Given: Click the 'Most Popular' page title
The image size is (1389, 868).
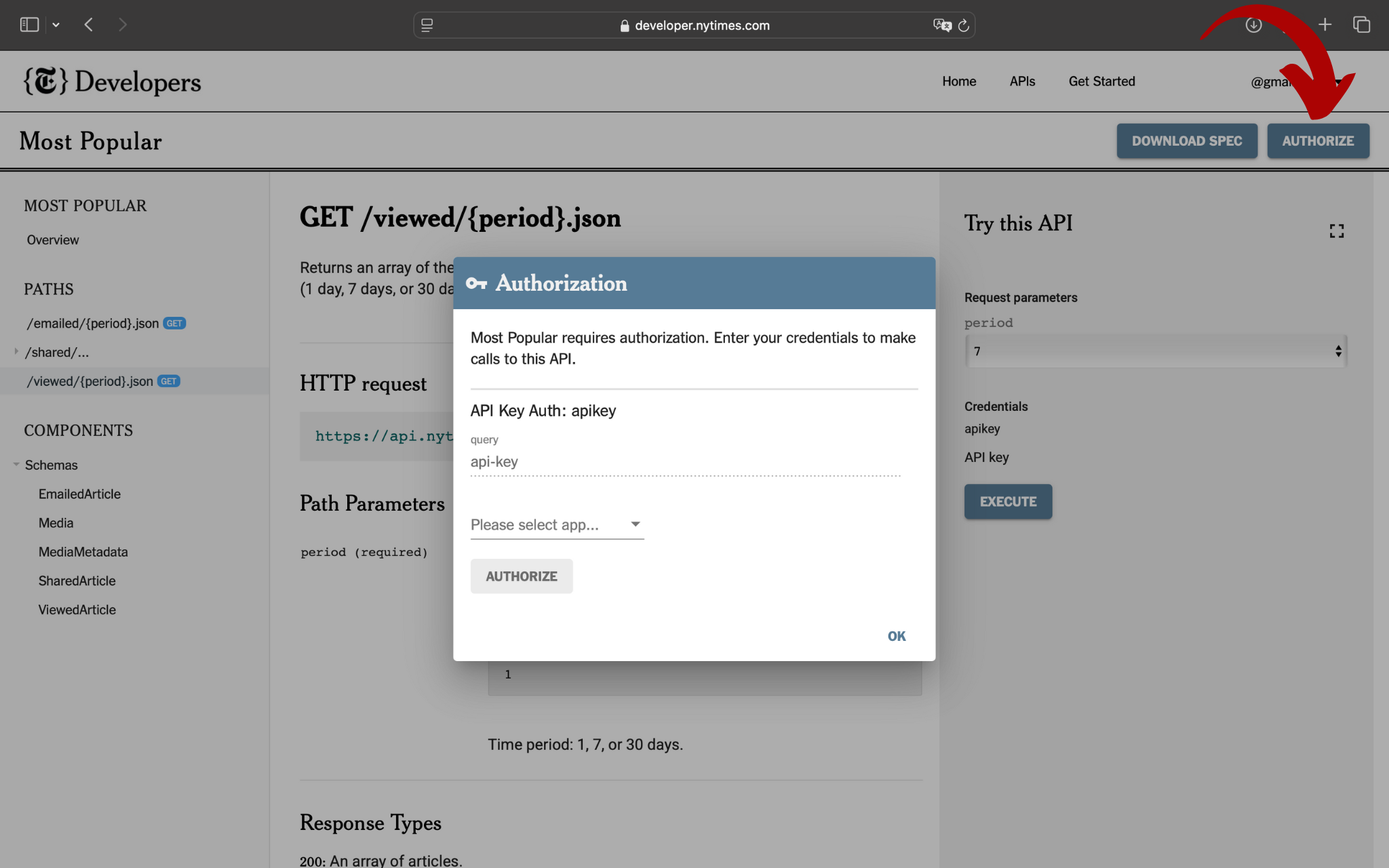Looking at the screenshot, I should (x=90, y=141).
